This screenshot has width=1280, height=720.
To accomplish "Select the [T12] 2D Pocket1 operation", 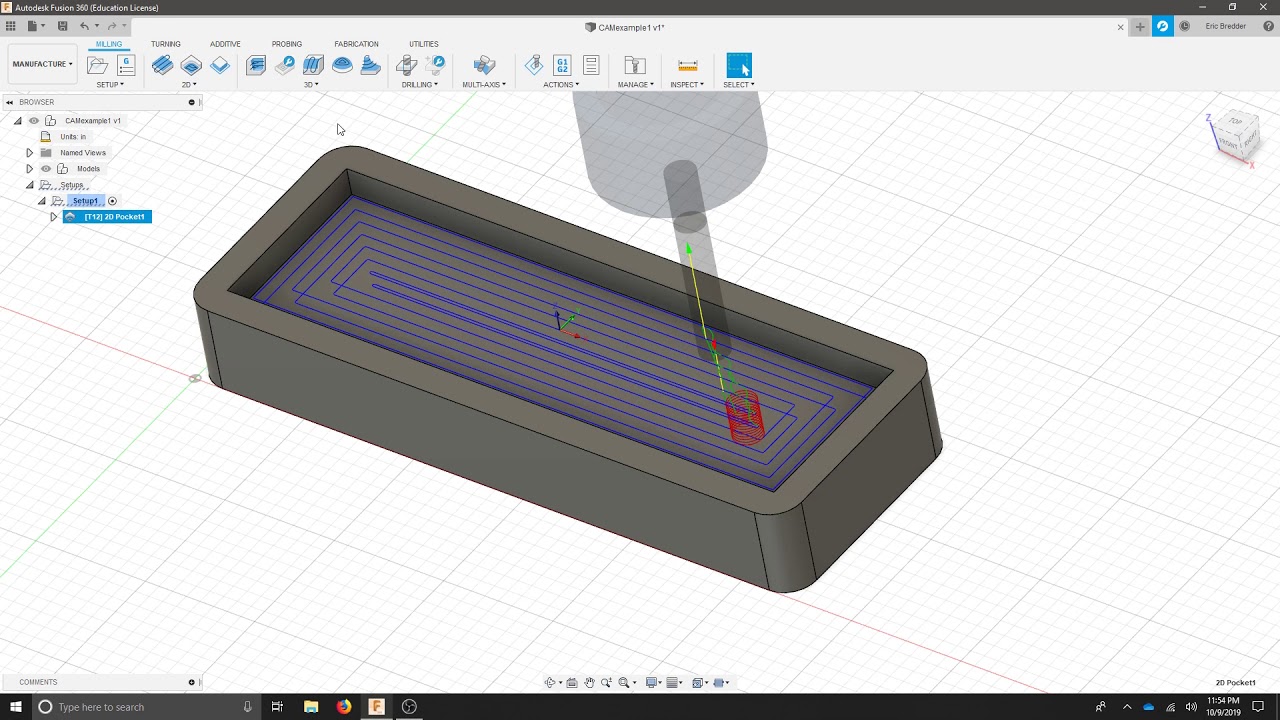I will (107, 217).
